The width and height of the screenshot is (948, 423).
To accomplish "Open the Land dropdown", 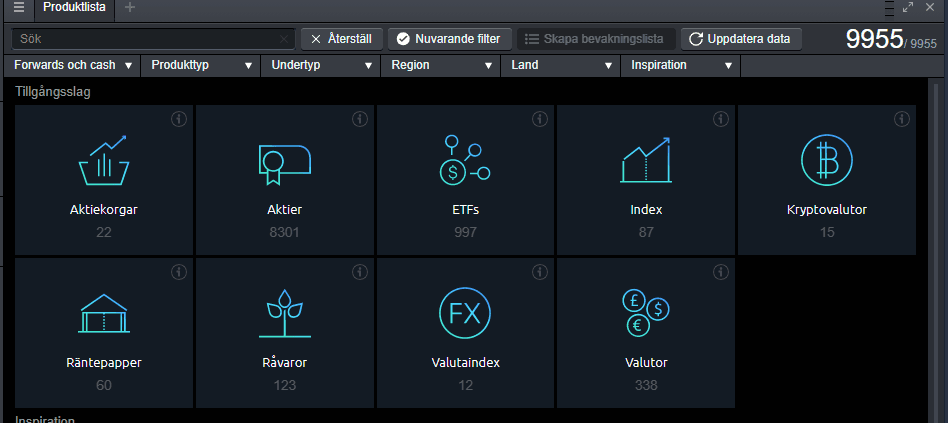I will pos(560,65).
